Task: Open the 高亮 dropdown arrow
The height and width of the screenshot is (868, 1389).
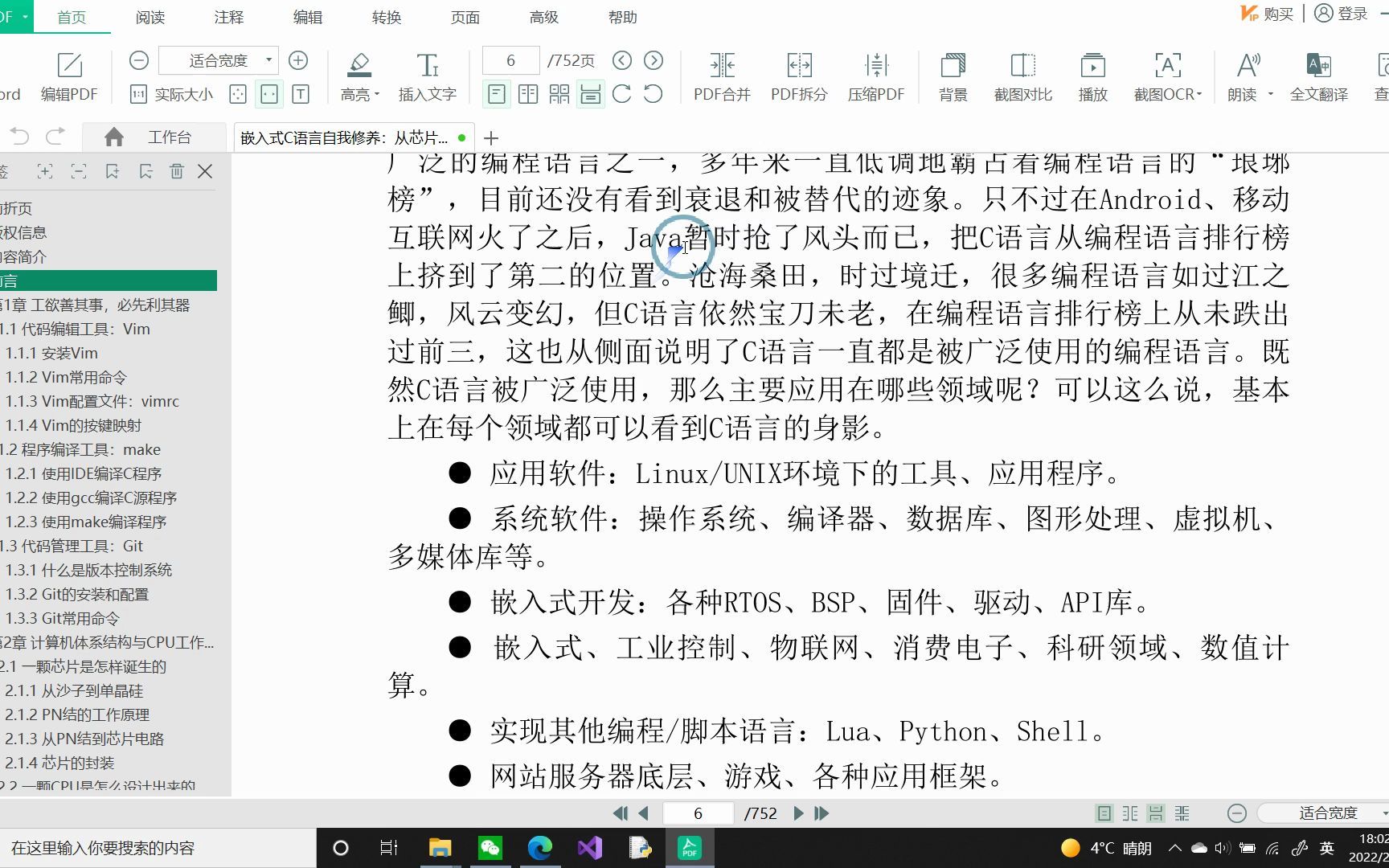Action: pos(377,95)
